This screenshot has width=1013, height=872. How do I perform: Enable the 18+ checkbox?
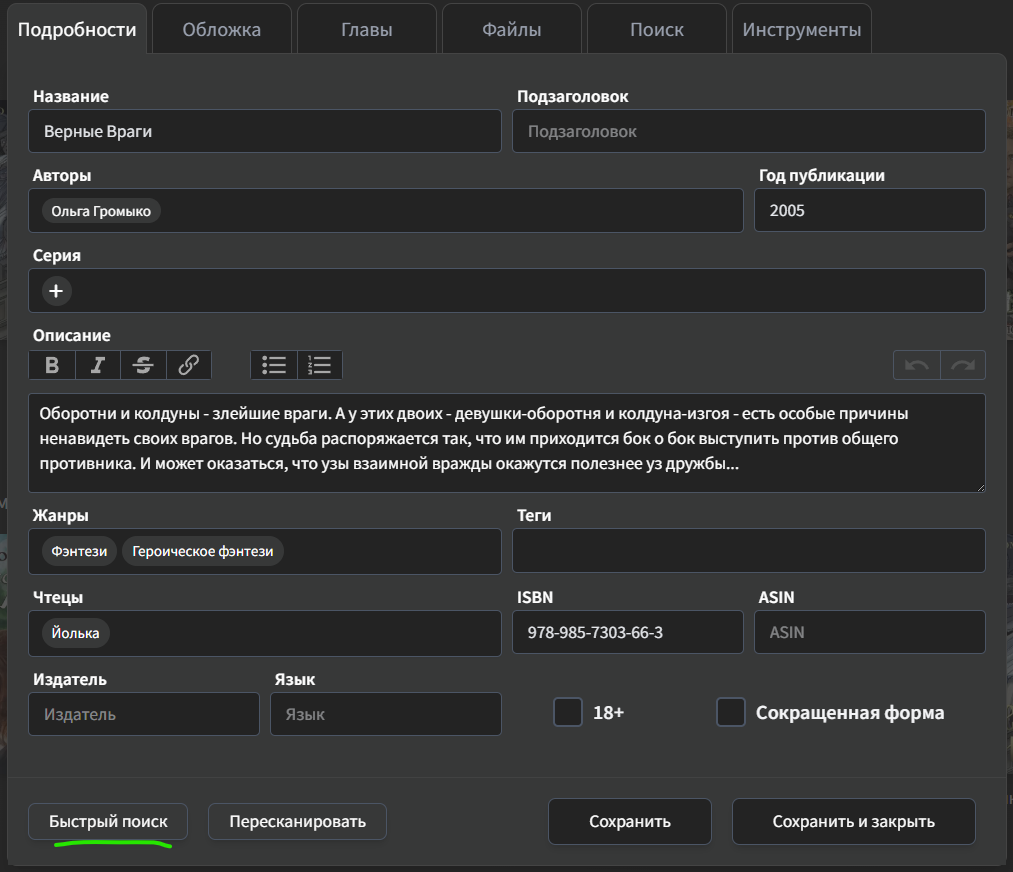coord(568,713)
